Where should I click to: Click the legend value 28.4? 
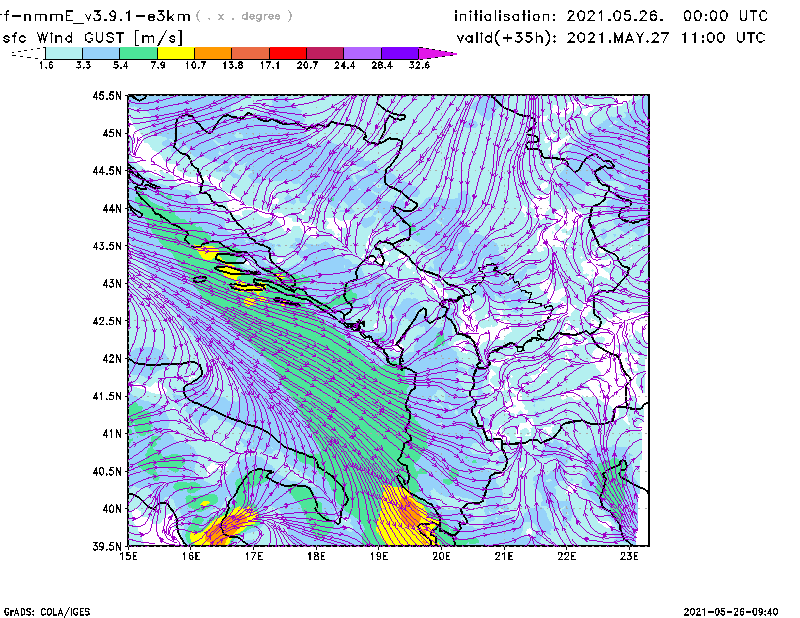(x=381, y=65)
